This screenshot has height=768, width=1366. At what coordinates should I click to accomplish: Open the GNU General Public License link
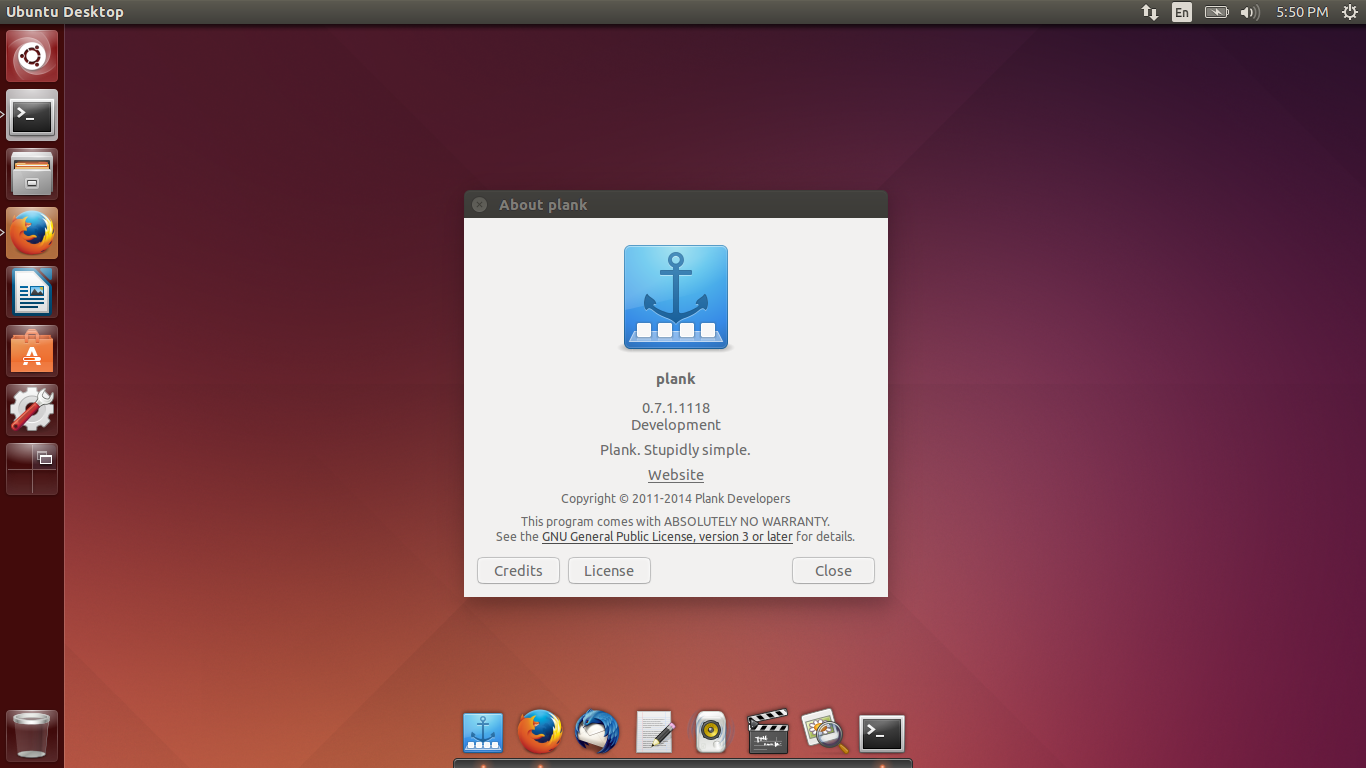pos(667,537)
